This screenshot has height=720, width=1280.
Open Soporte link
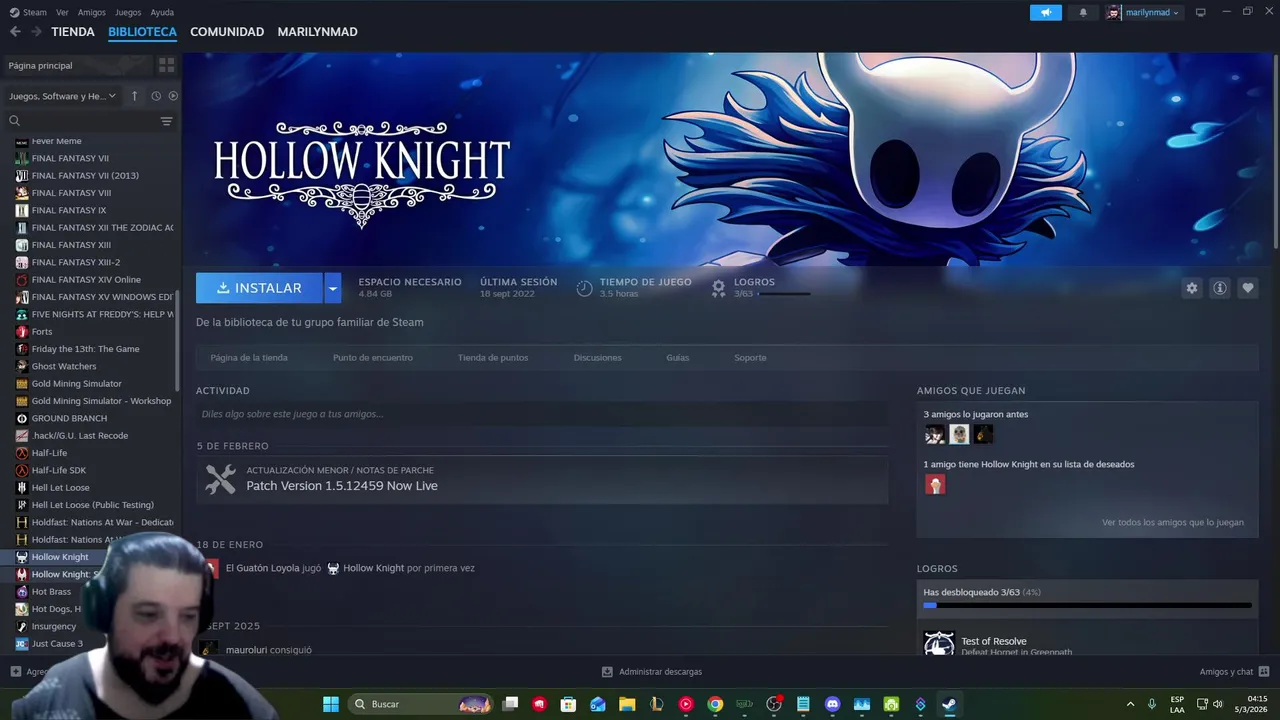tap(750, 358)
